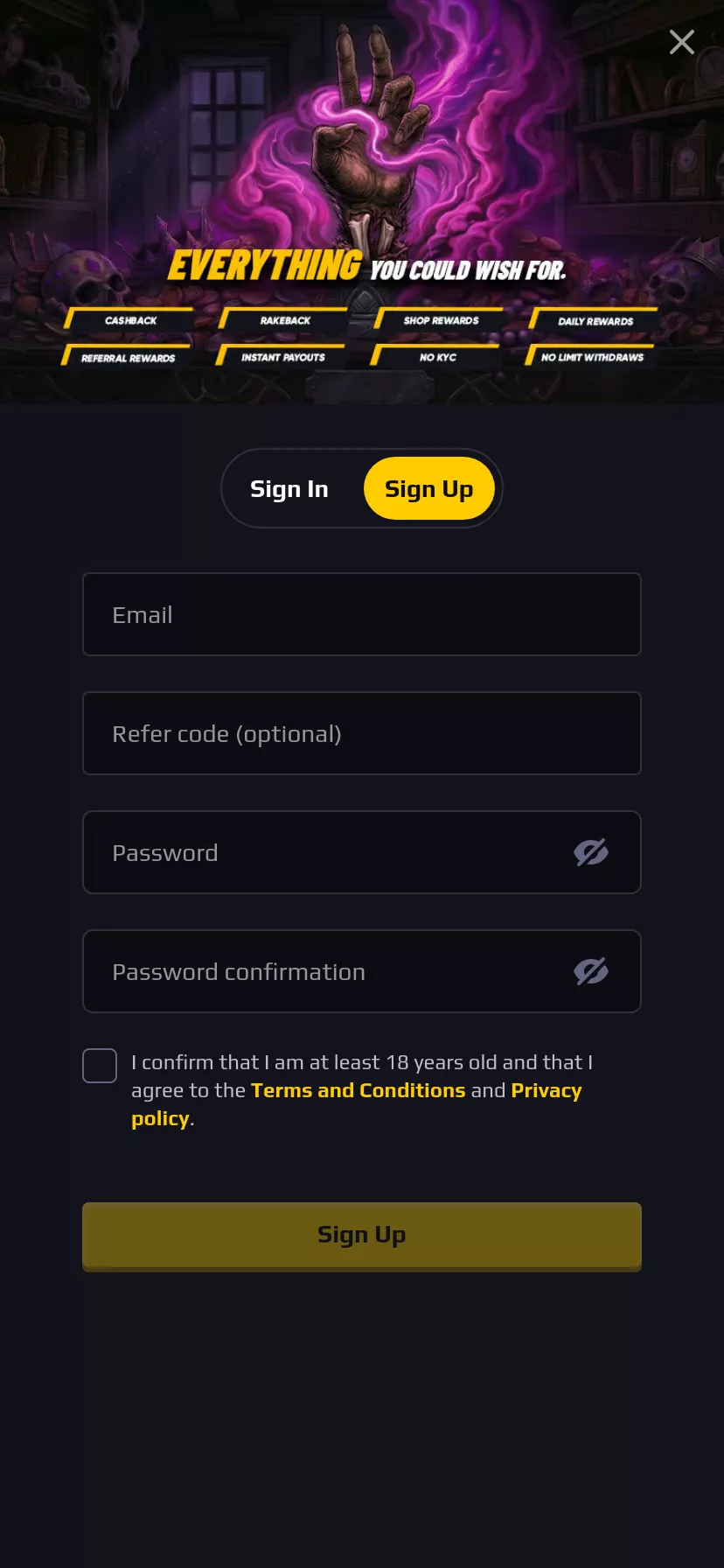Screen dimensions: 724x1568
Task: Switch to the Sign In tab
Action: pos(289,489)
